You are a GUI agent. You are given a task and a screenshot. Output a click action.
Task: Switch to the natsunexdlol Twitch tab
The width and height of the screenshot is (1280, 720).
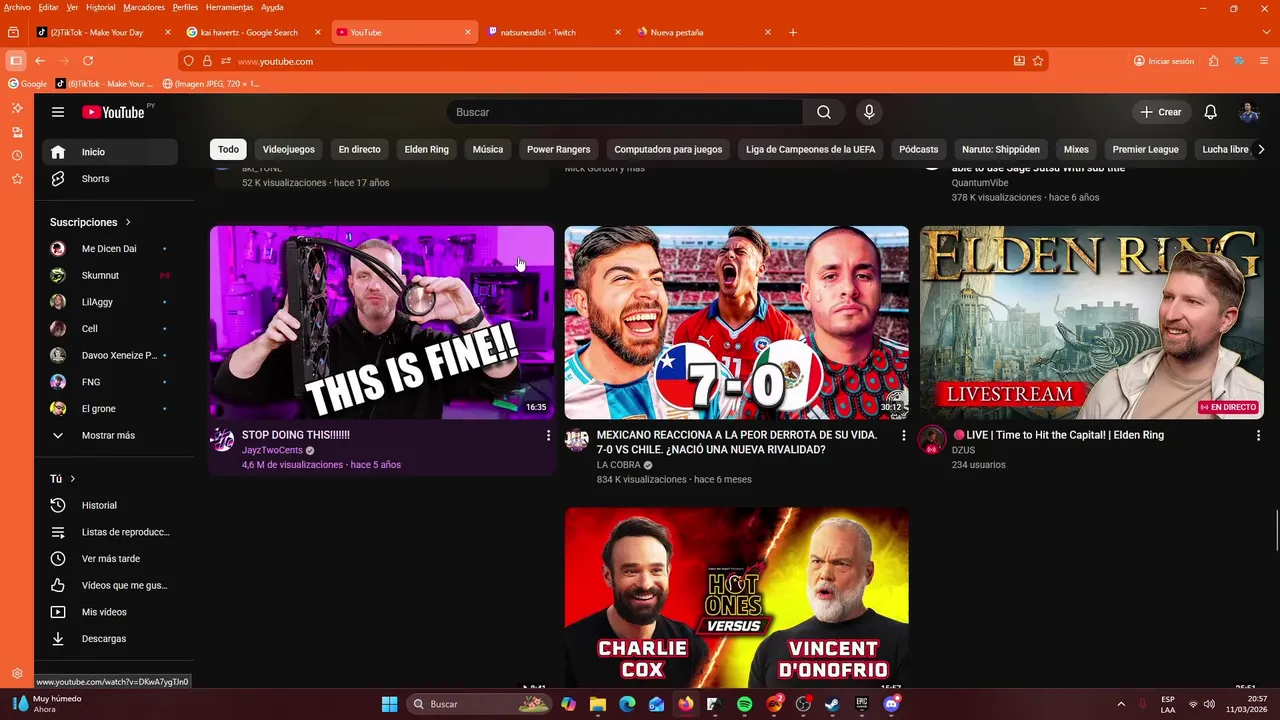(x=555, y=32)
